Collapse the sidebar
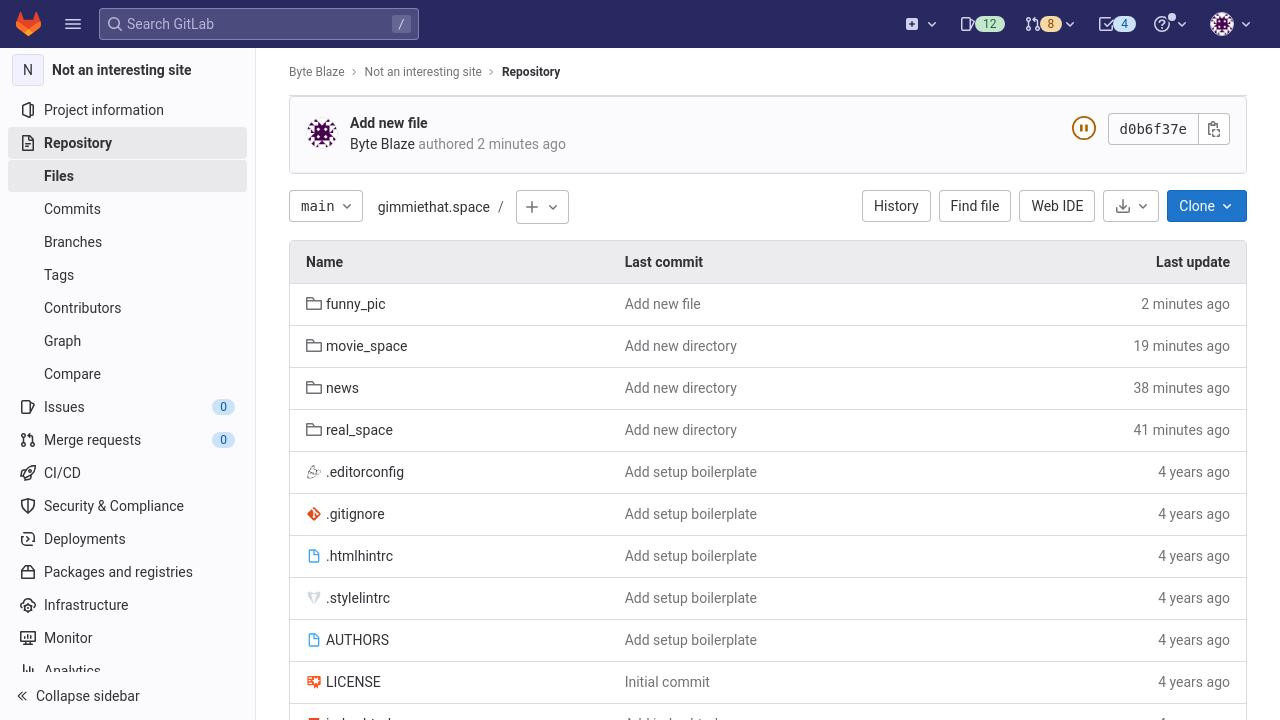The image size is (1280, 720). 127,696
